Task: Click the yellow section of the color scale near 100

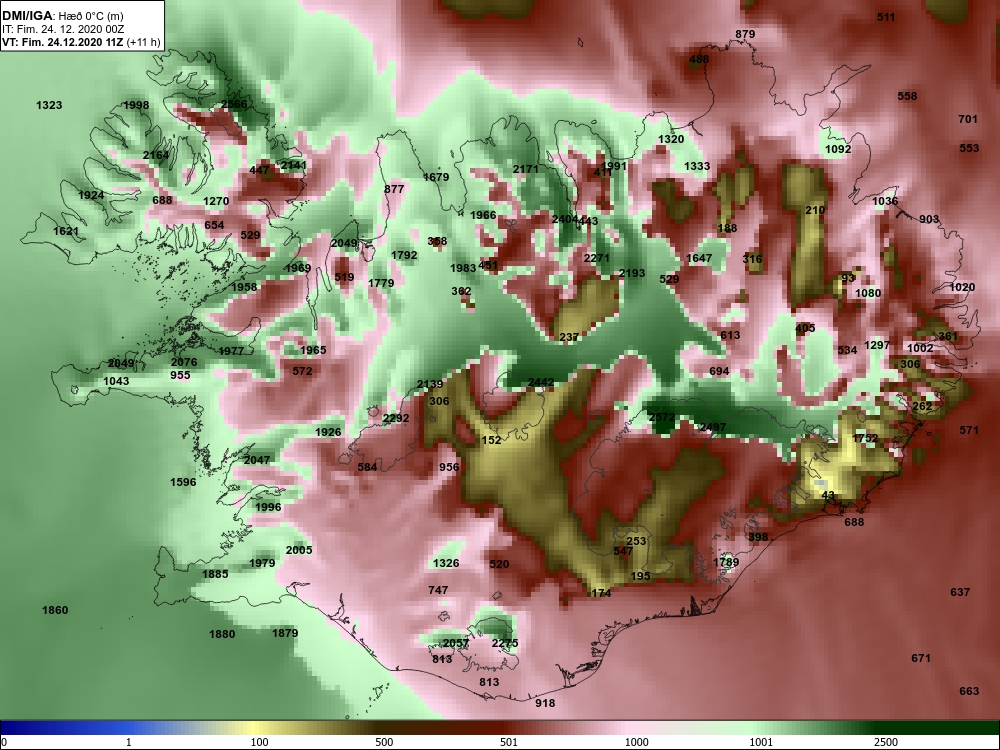Action: (252, 728)
